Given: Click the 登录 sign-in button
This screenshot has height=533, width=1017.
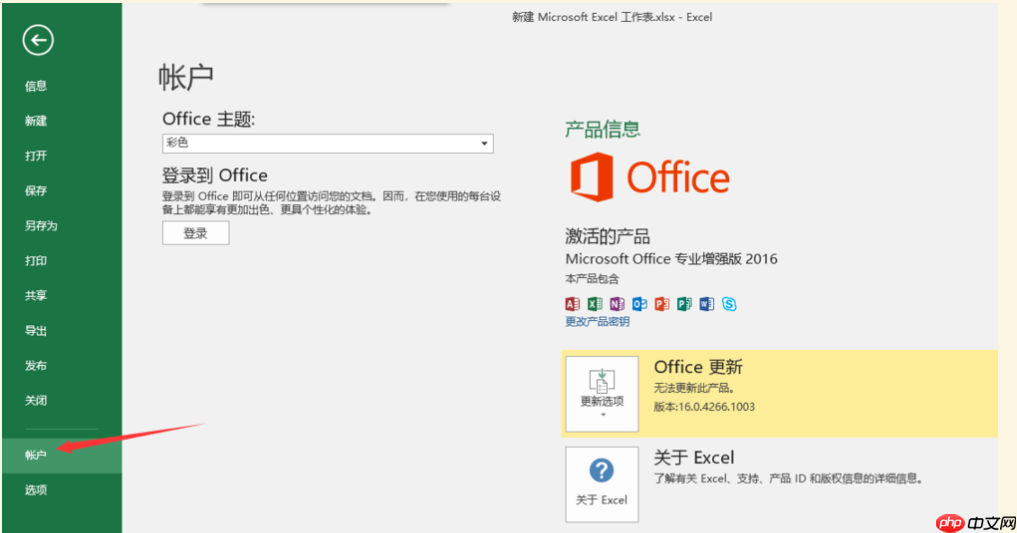Looking at the screenshot, I should [x=195, y=233].
